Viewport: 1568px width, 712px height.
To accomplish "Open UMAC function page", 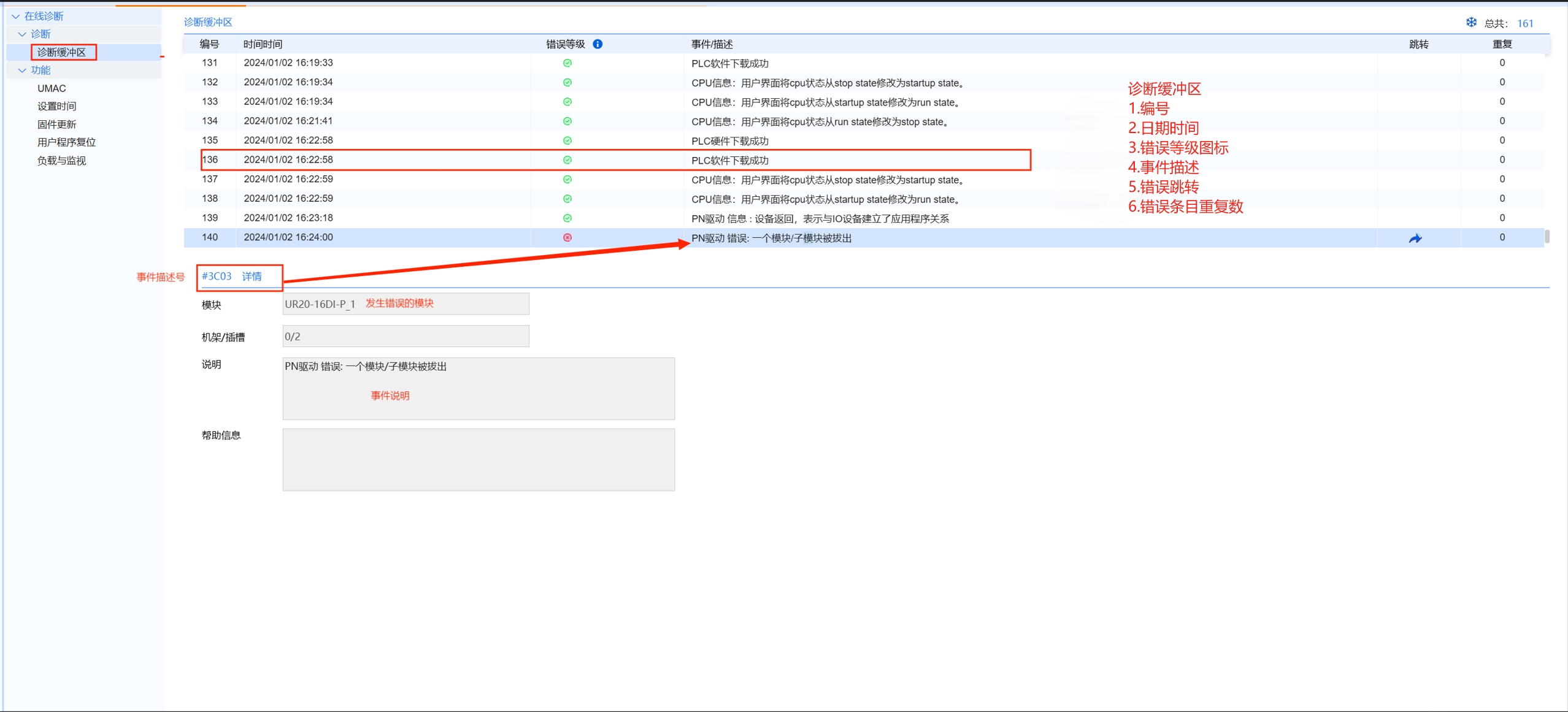I will coord(52,88).
